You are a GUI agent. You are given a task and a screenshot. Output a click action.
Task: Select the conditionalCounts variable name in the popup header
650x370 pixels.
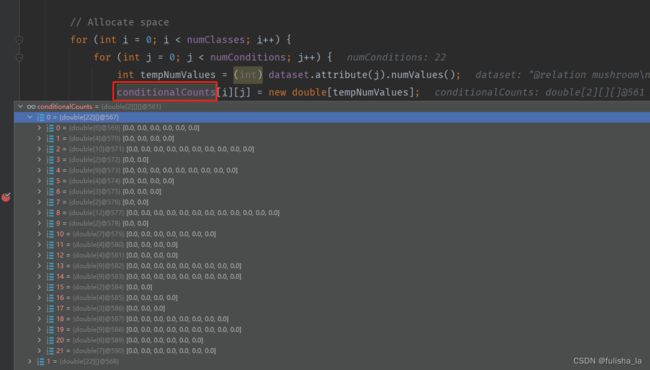coord(65,107)
